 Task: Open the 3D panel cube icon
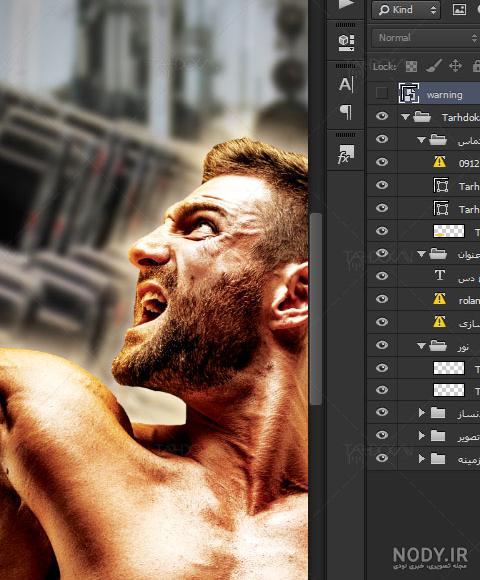(346, 43)
